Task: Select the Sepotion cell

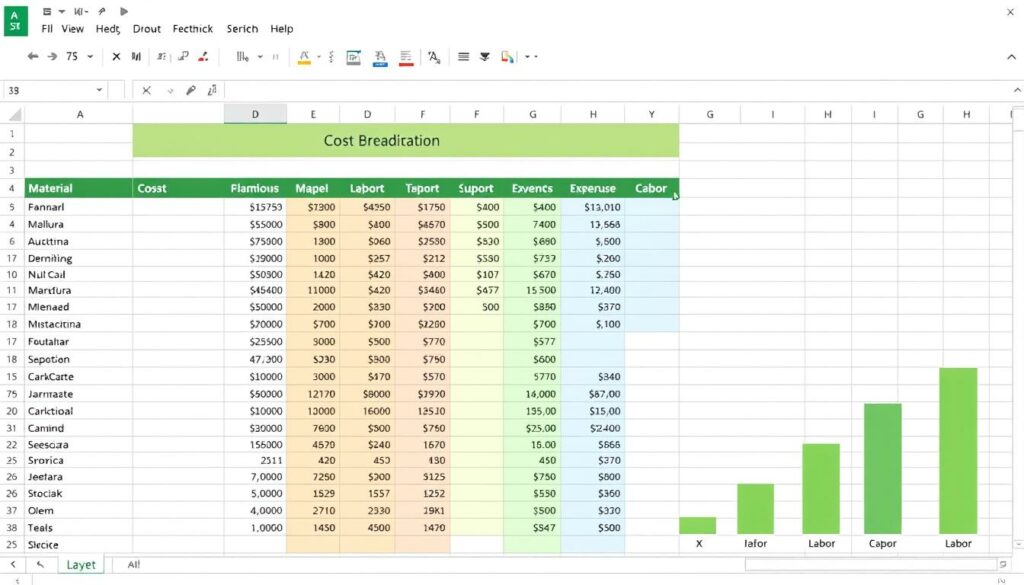Action: pyautogui.click(x=78, y=359)
